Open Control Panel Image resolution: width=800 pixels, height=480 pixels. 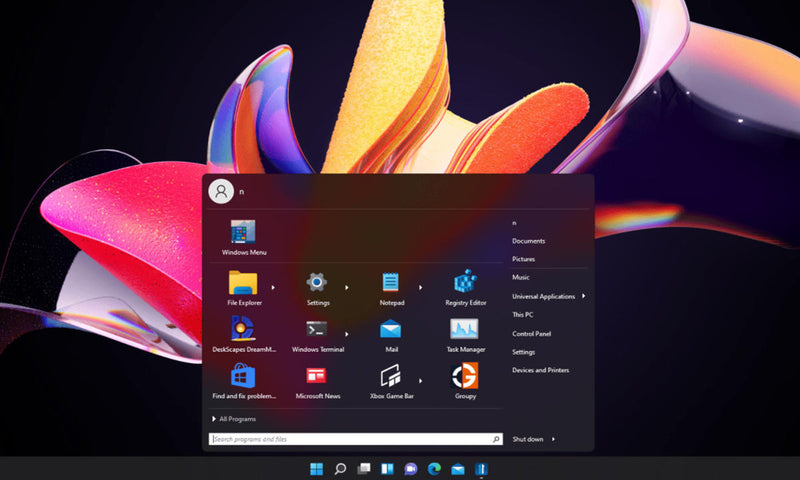[x=532, y=334]
